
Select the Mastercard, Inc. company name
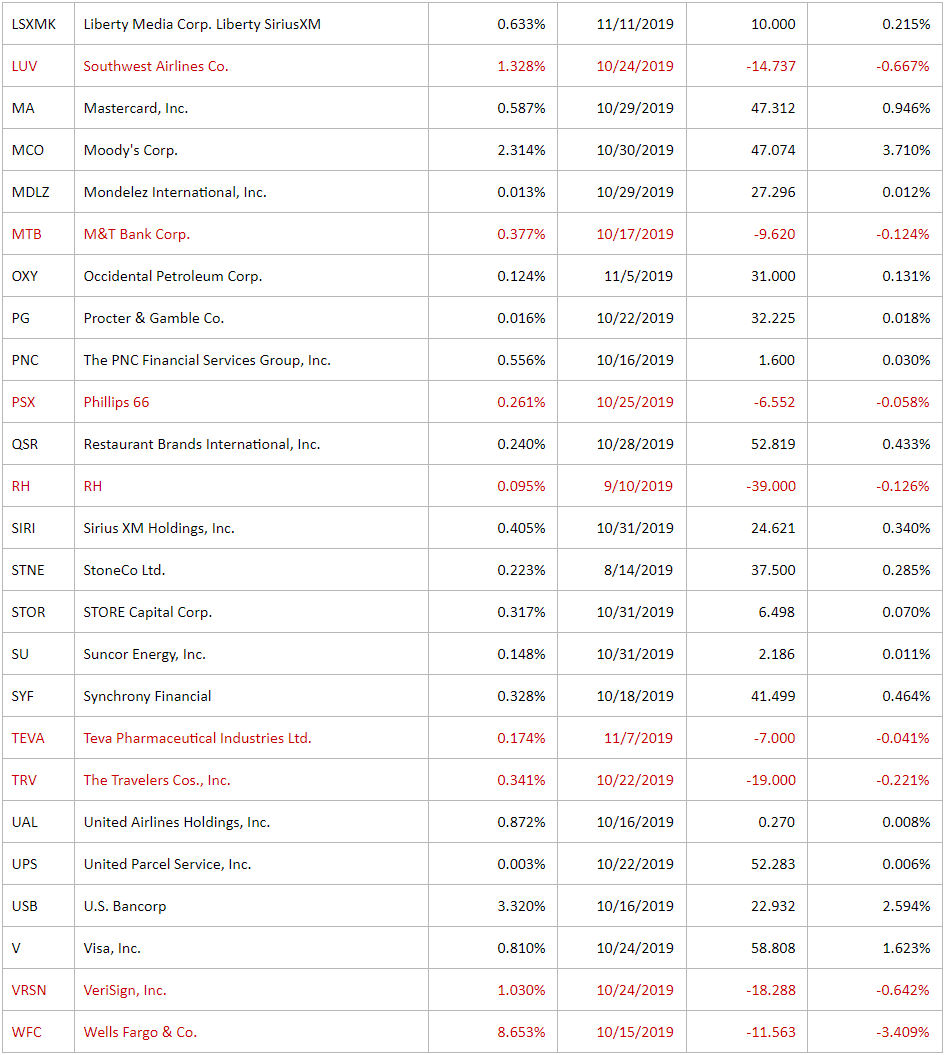135,108
